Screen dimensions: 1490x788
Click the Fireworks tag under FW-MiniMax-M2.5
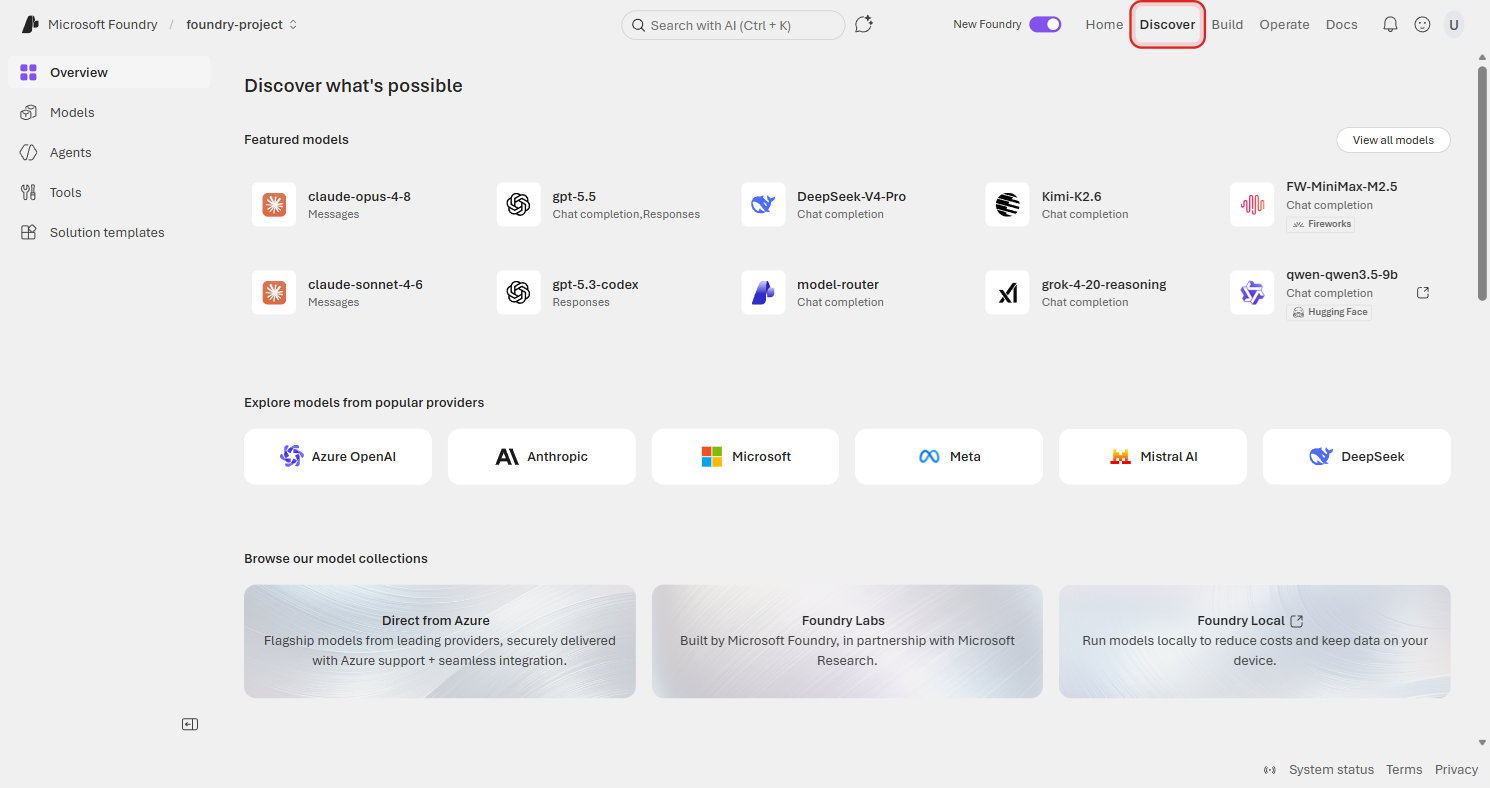1321,224
